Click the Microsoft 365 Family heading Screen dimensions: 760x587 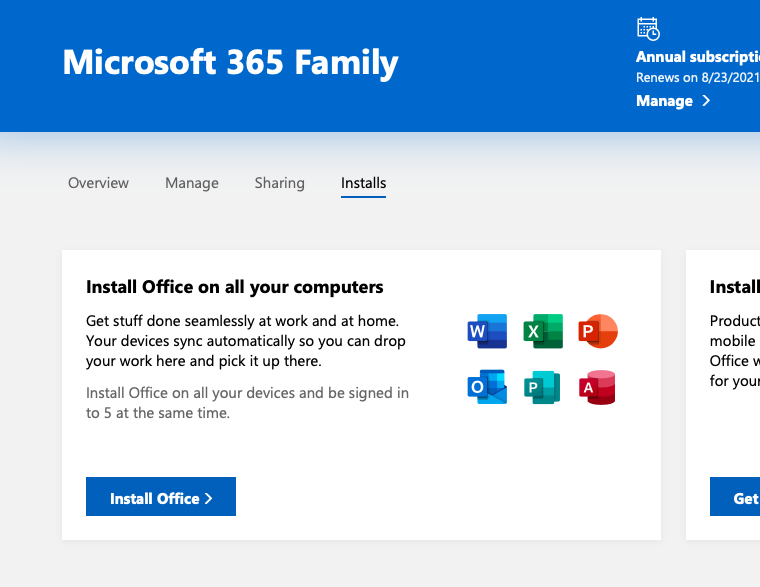231,63
